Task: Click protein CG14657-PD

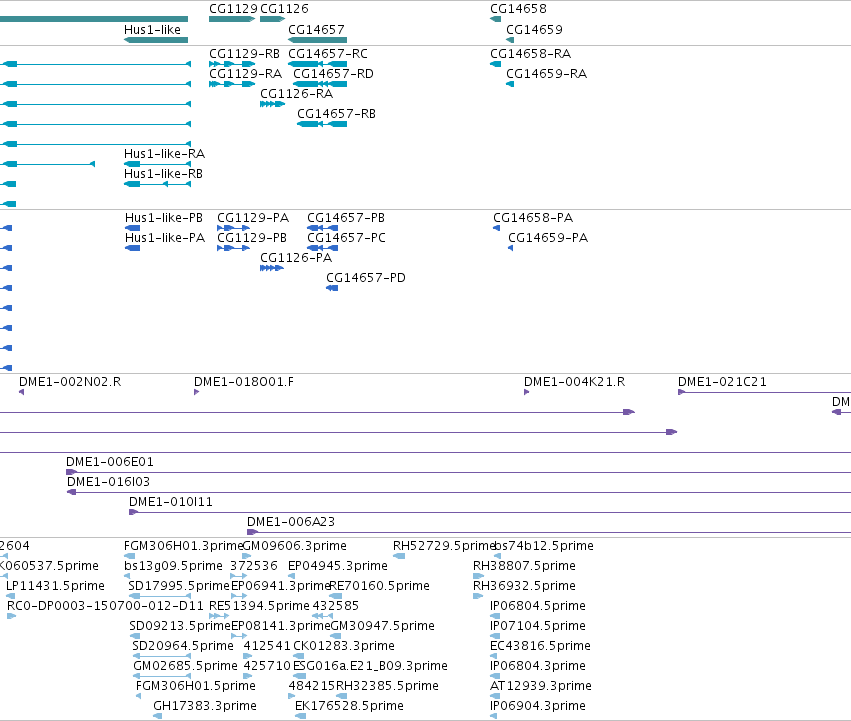Action: [332, 288]
